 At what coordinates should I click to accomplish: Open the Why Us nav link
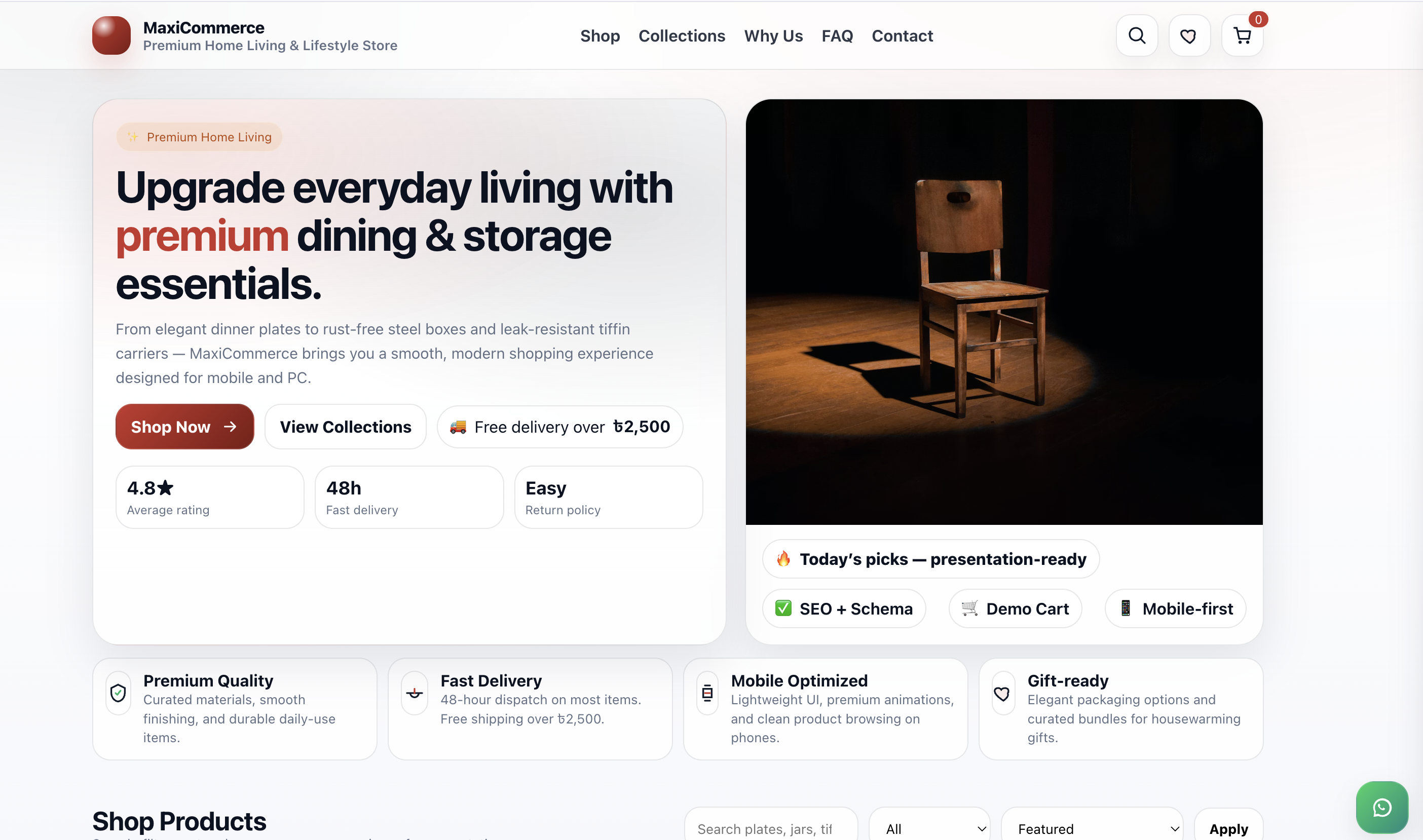click(773, 35)
